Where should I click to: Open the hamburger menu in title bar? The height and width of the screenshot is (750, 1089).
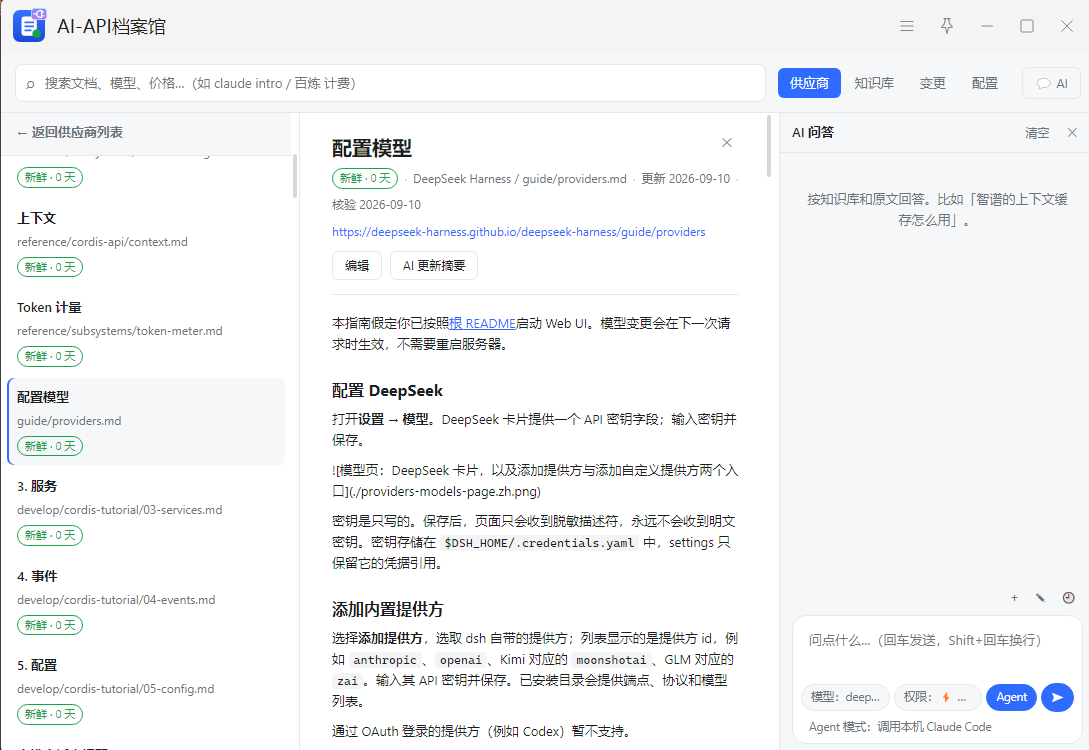tap(906, 26)
